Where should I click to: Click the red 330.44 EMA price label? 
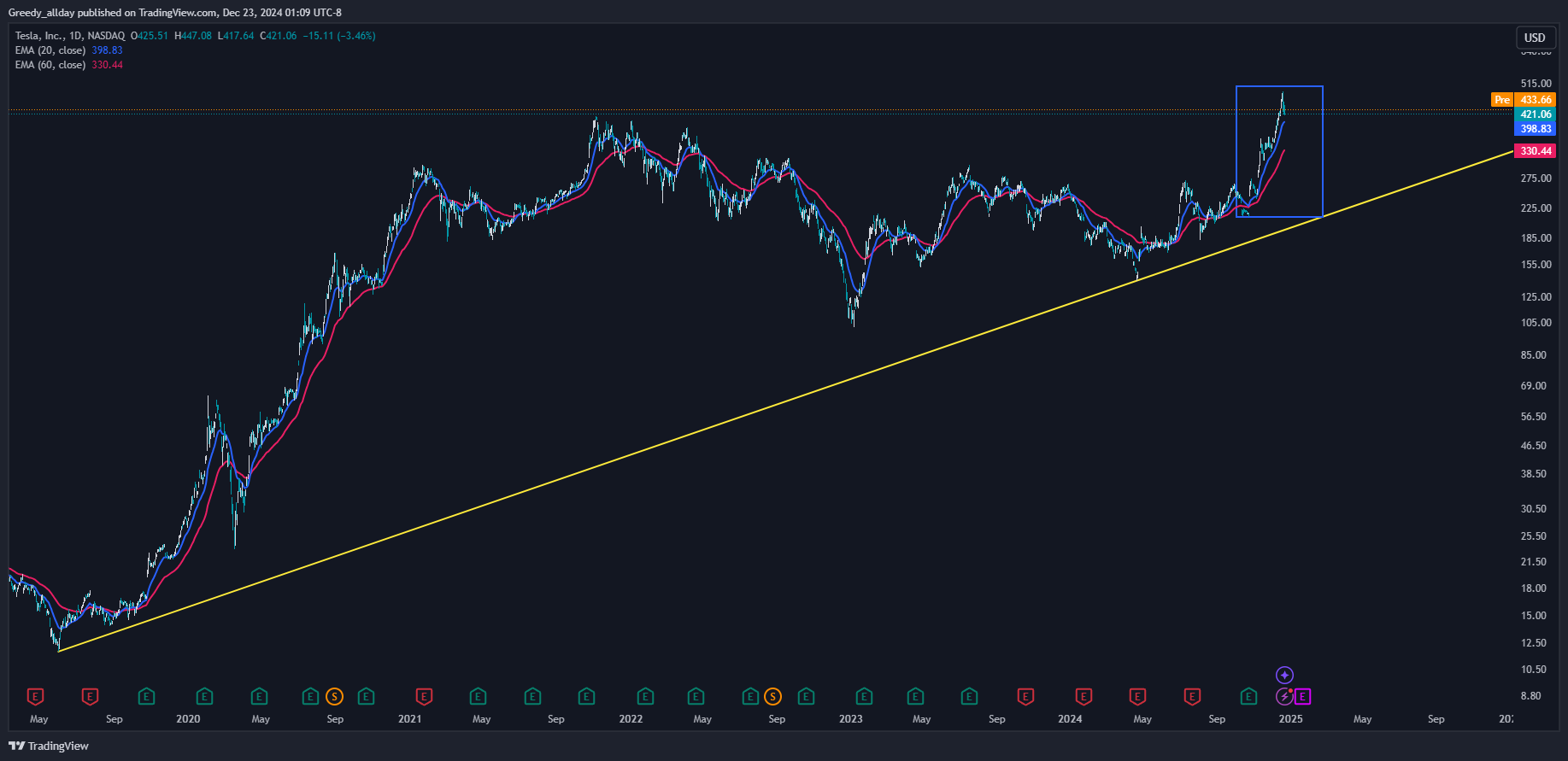coord(1536,151)
